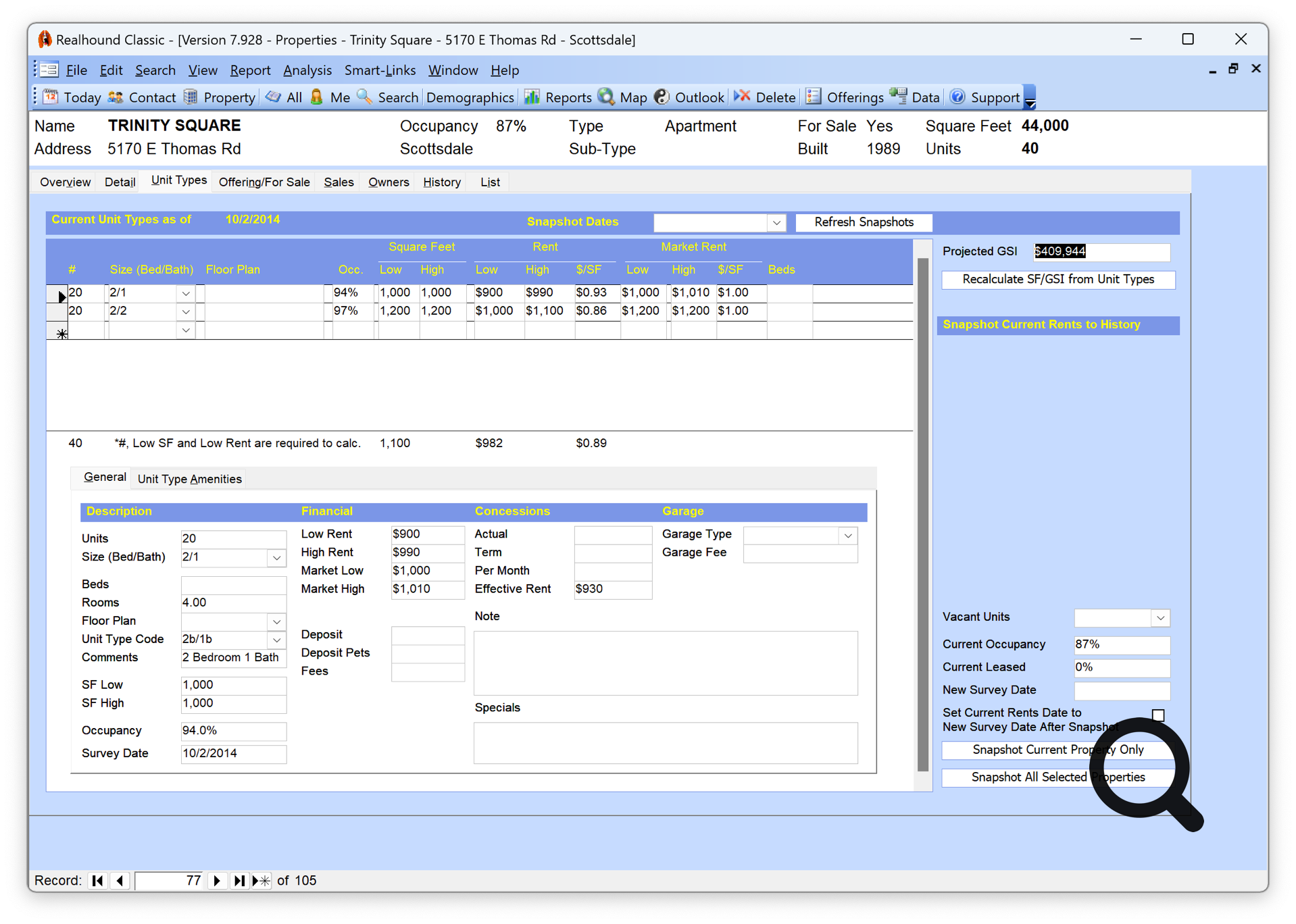Go to previous record
Viewport: 1296px width, 924px height.
pyautogui.click(x=120, y=881)
